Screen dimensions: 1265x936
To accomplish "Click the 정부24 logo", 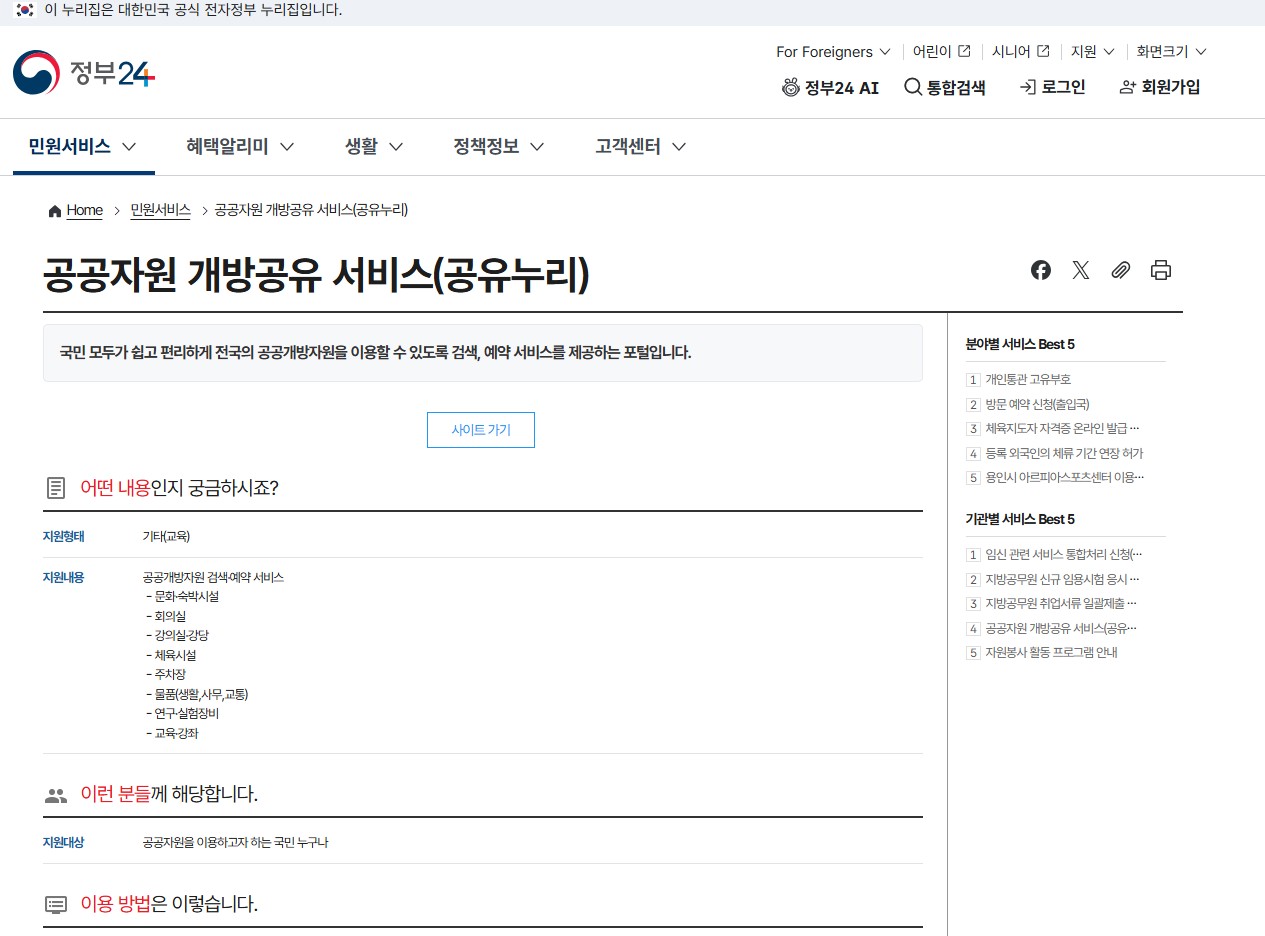I will click(84, 73).
